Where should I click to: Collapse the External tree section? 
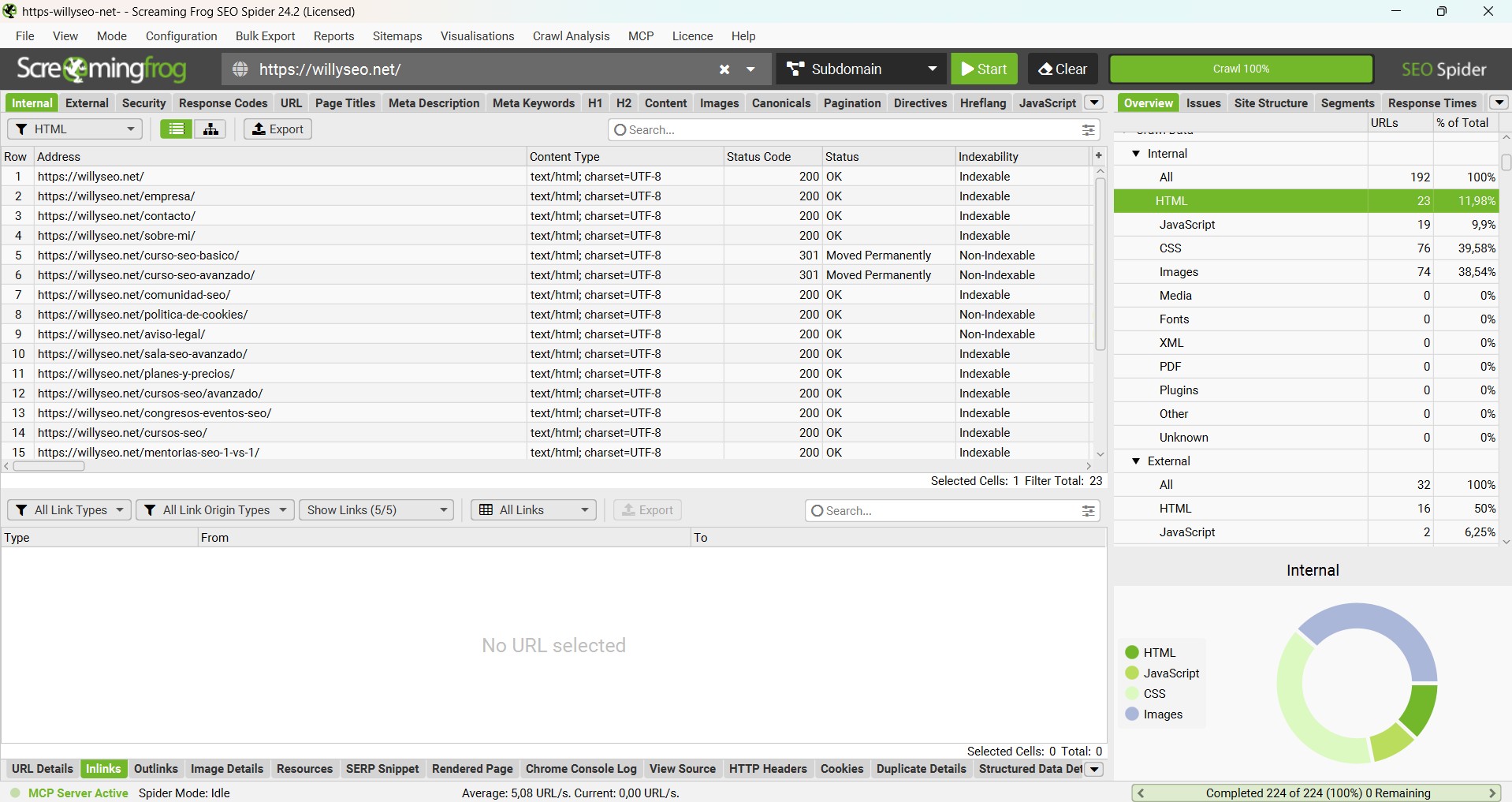tap(1136, 461)
